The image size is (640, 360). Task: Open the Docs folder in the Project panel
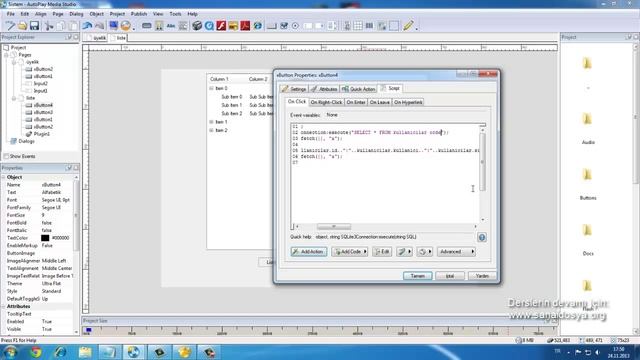587,231
